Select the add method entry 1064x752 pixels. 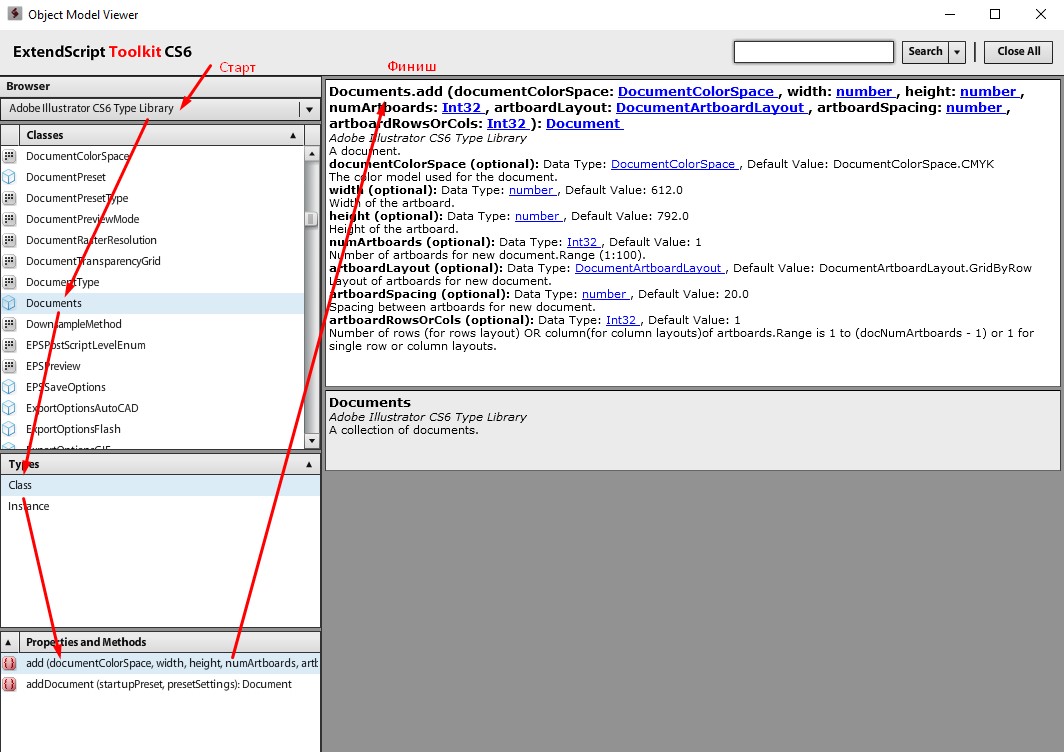(160, 663)
